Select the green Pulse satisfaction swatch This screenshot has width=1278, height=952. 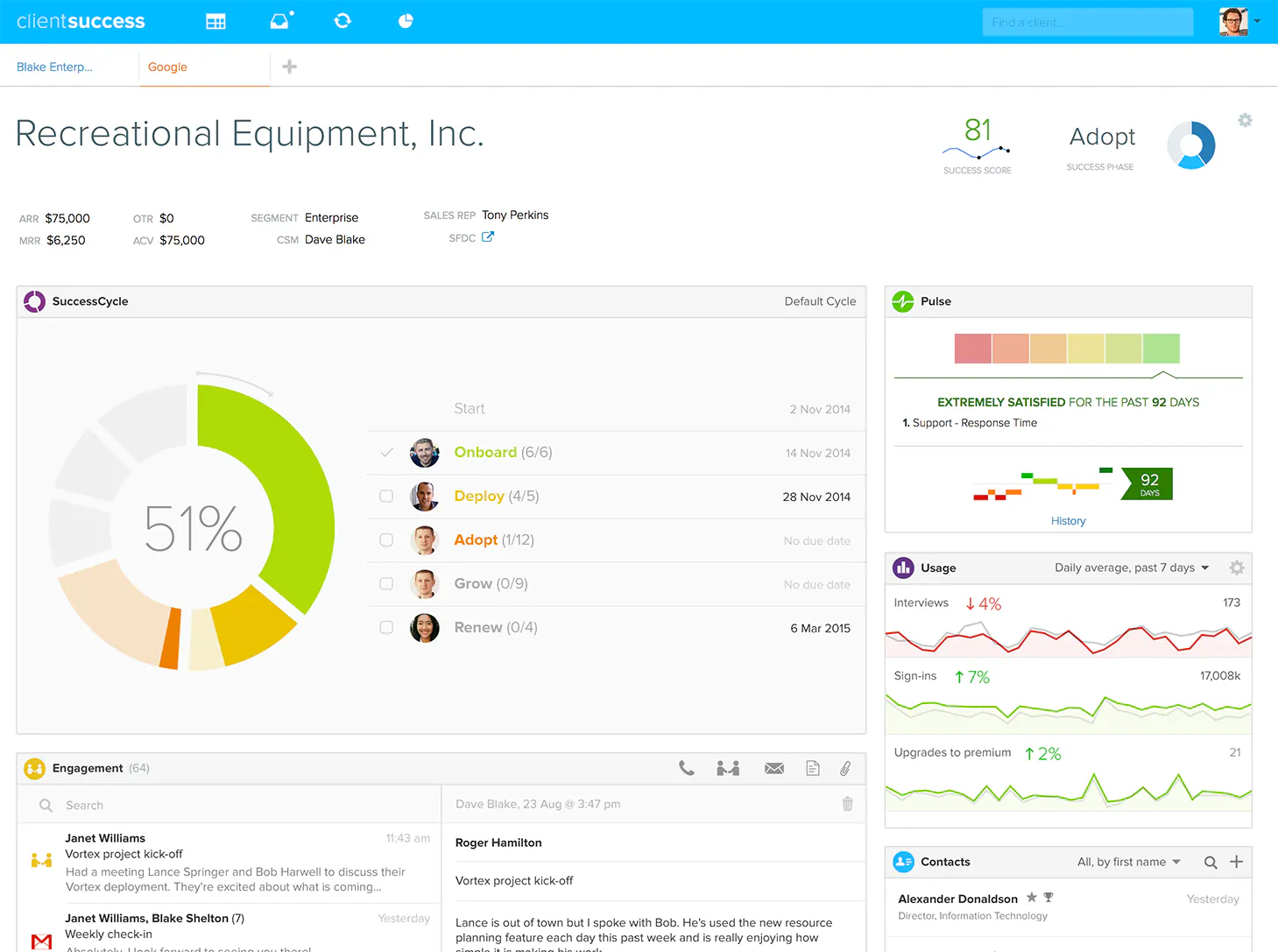tap(1161, 349)
